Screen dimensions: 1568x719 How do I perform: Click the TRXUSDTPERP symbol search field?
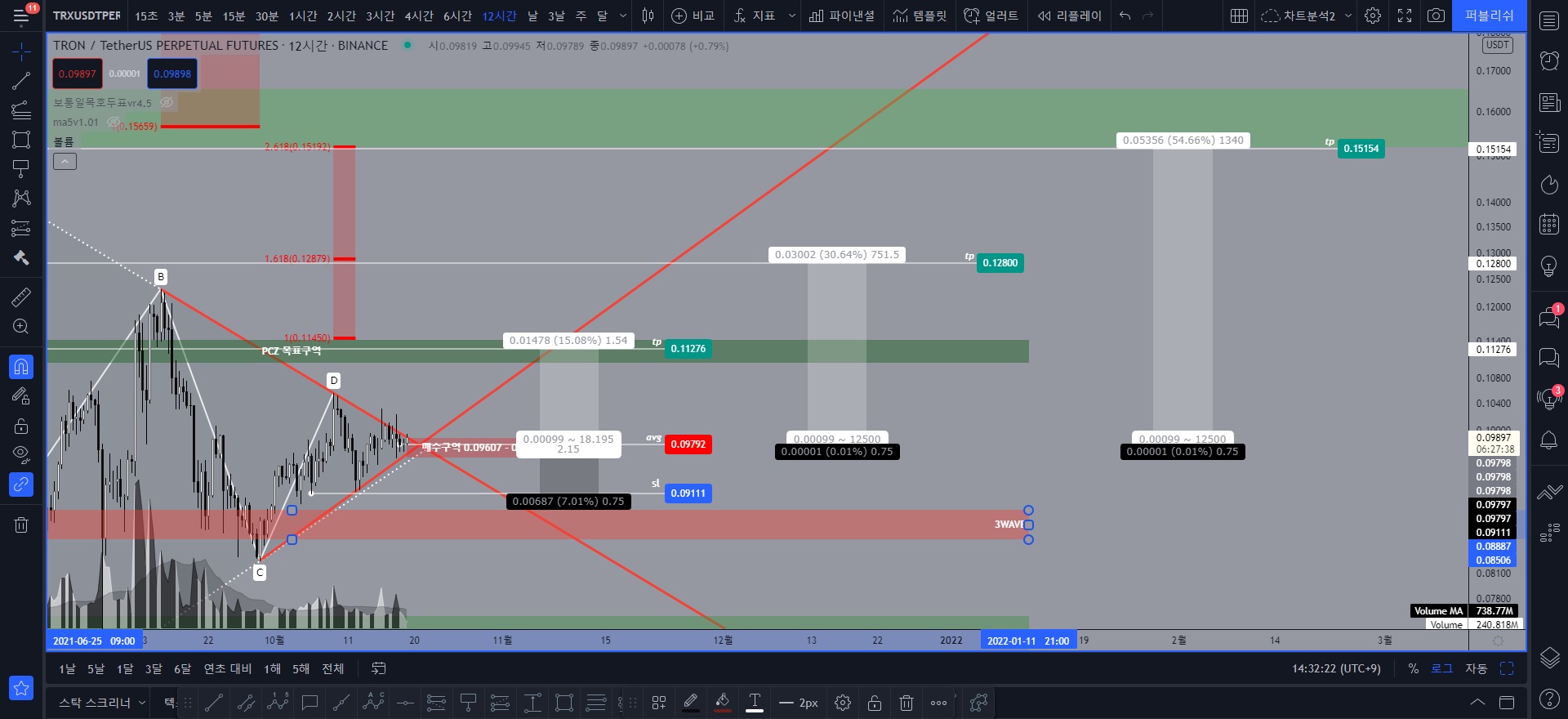pyautogui.click(x=87, y=16)
